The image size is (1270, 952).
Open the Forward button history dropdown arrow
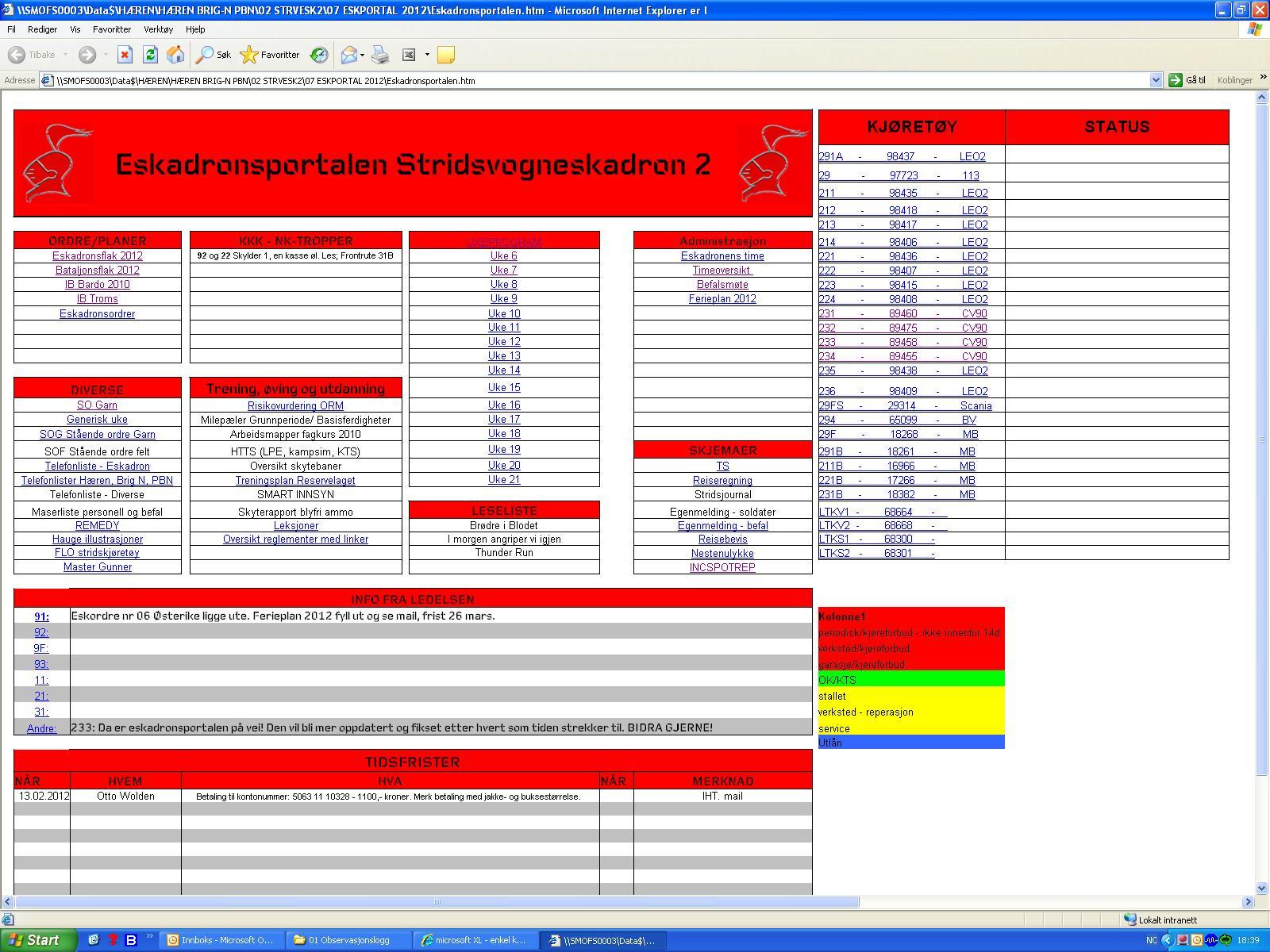click(x=106, y=55)
